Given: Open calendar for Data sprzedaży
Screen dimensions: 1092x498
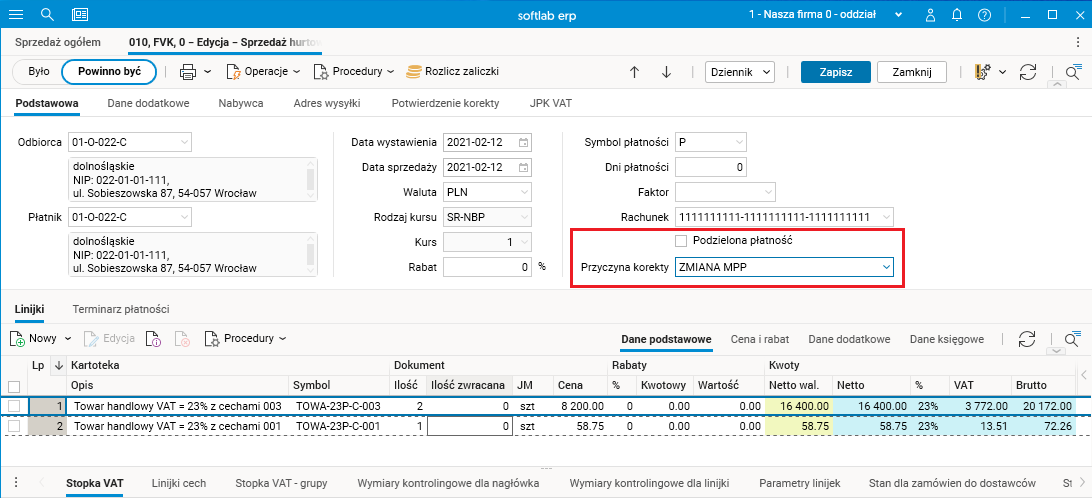Looking at the screenshot, I should tap(523, 167).
